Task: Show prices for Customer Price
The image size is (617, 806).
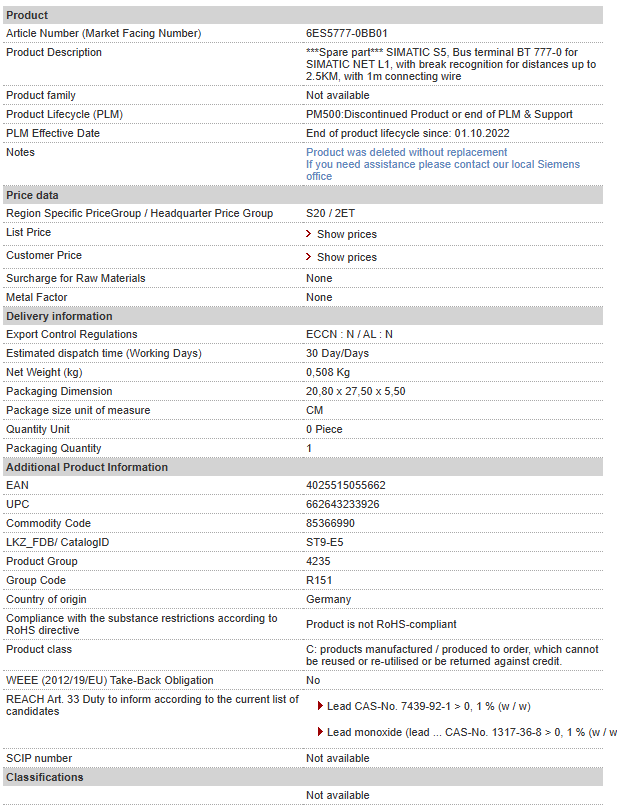Action: (x=347, y=257)
